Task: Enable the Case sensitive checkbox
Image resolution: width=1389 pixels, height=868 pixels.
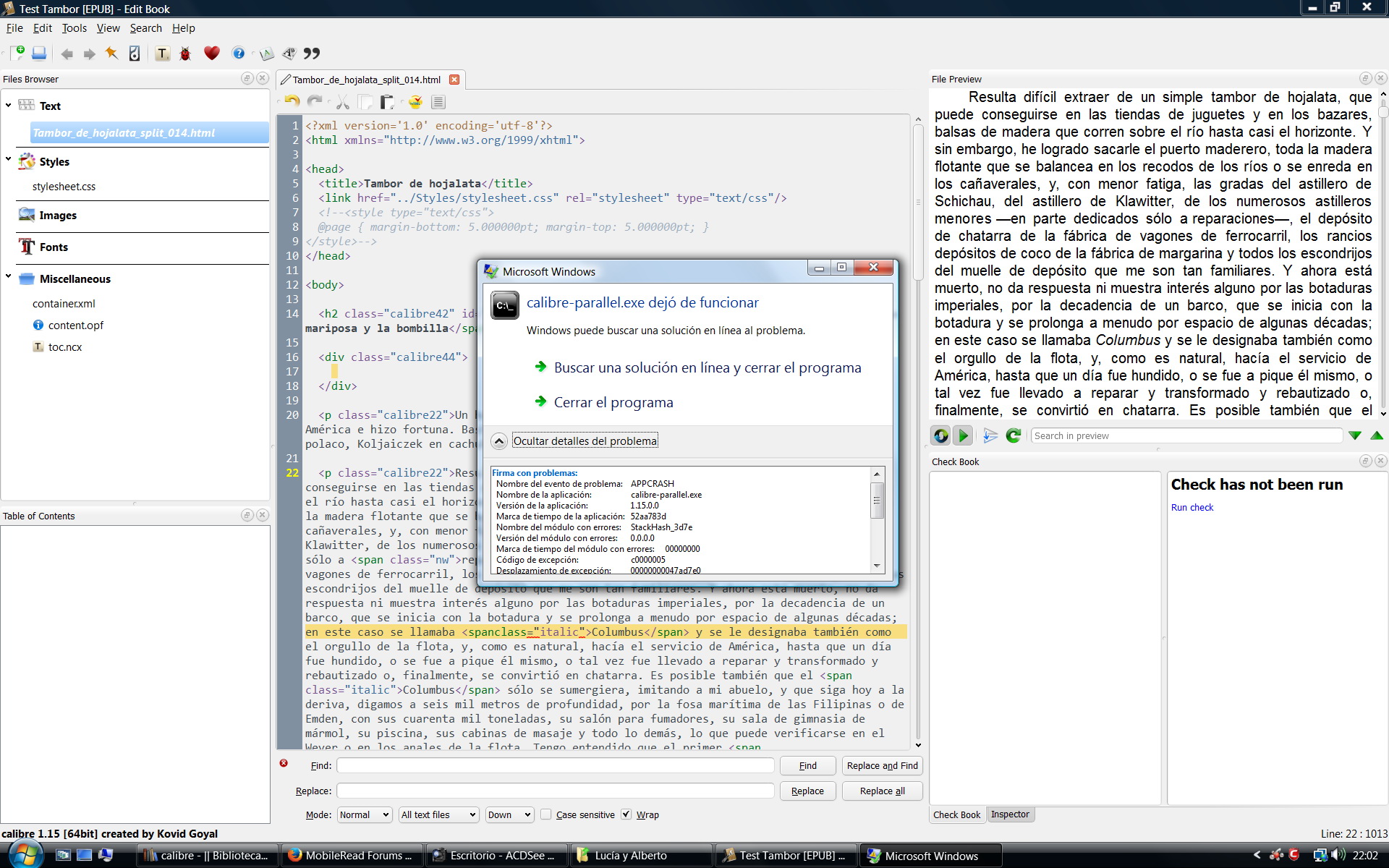Action: [546, 814]
